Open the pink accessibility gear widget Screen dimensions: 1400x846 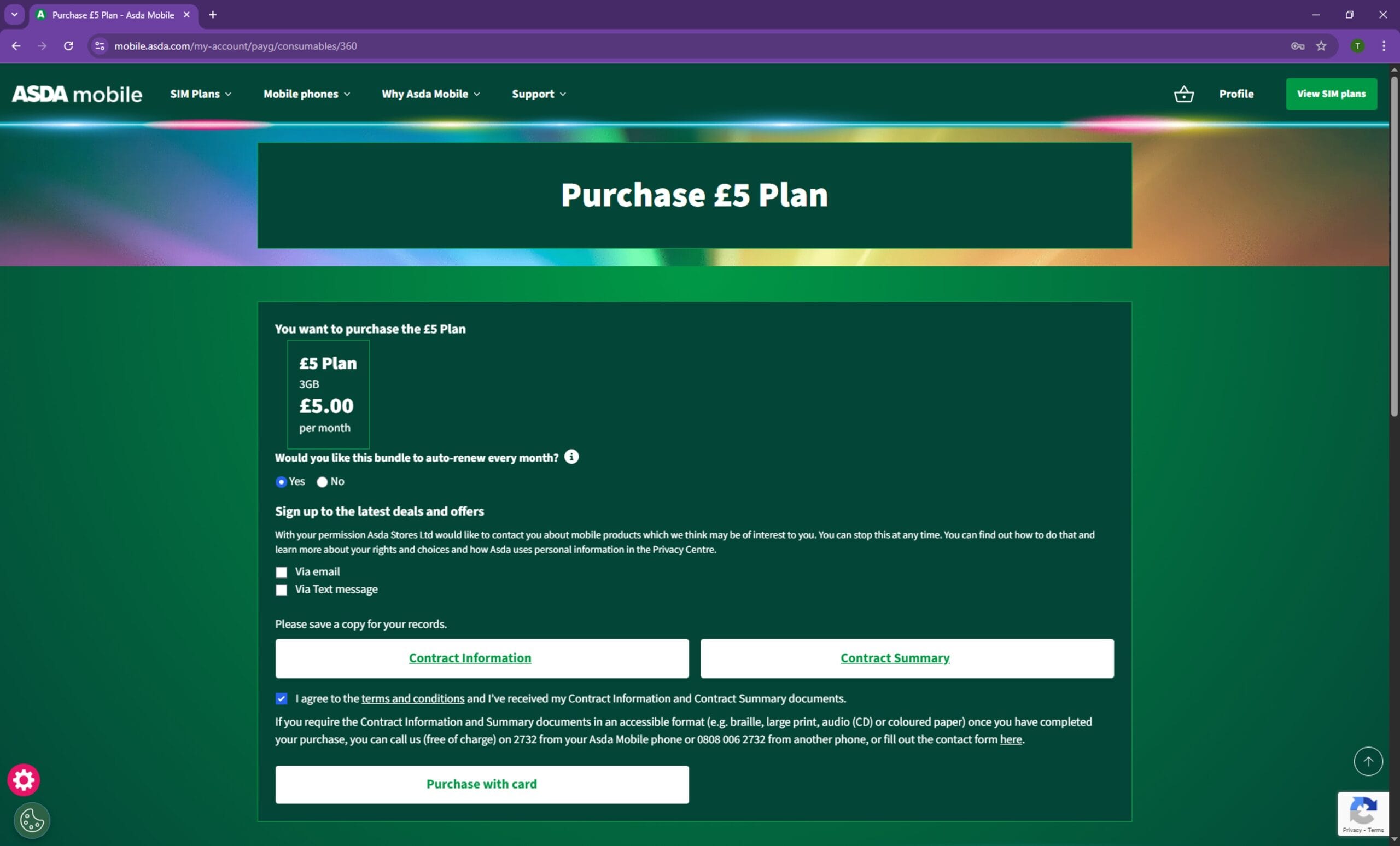(24, 779)
